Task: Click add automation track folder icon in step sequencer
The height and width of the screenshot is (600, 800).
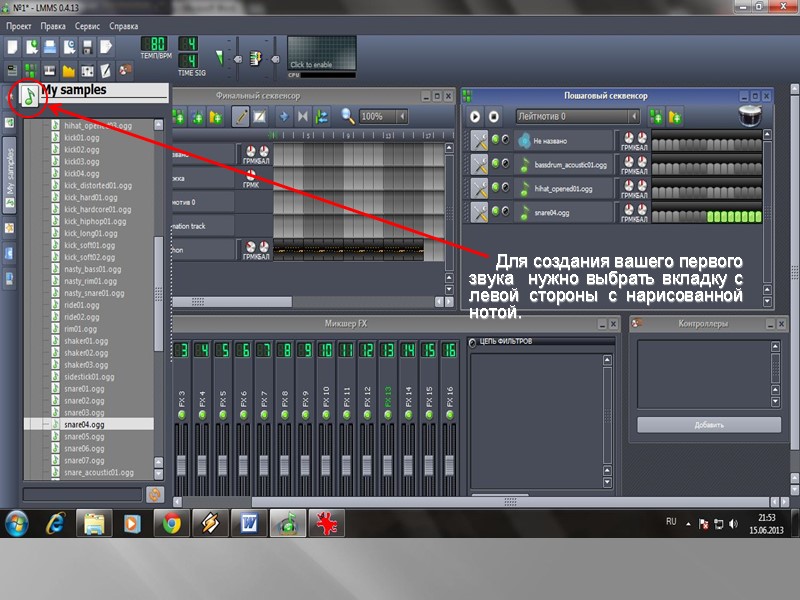Action: pyautogui.click(x=675, y=117)
